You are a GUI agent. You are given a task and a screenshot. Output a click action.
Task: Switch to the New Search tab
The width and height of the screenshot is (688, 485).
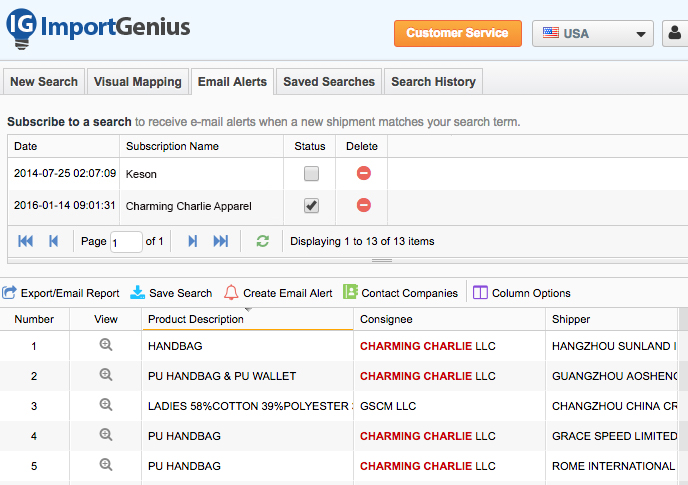pos(43,82)
